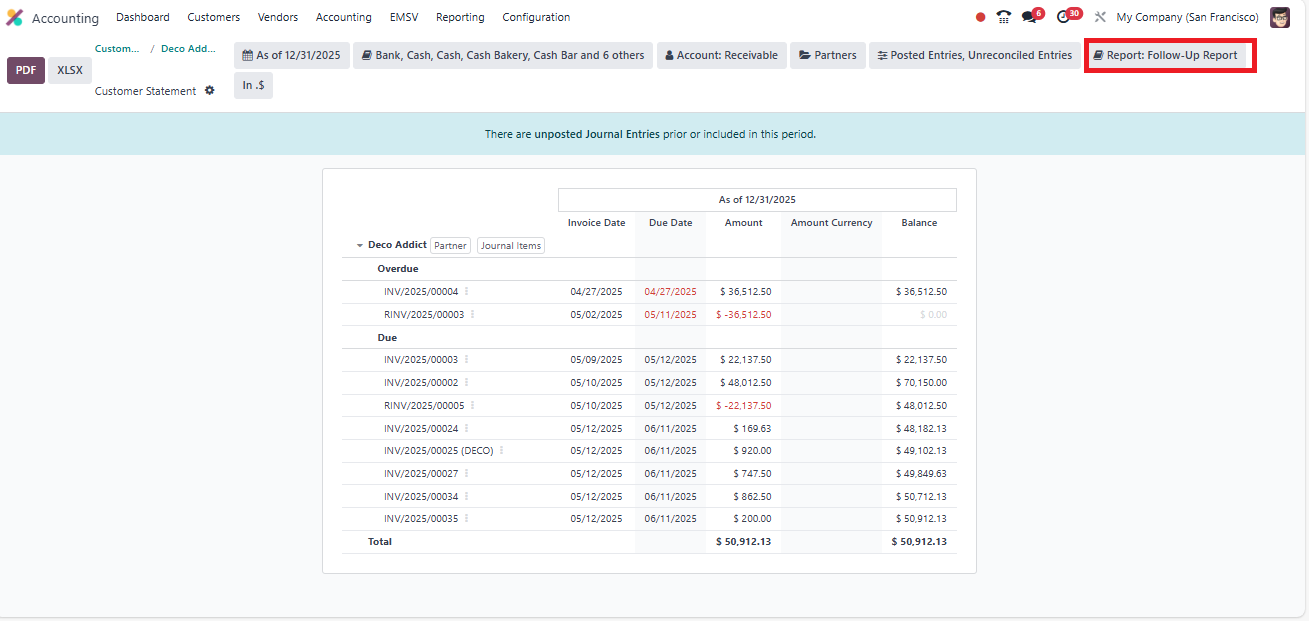Click the INV/2025/00004 invoice name
The width and height of the screenshot is (1309, 621).
pyautogui.click(x=421, y=292)
